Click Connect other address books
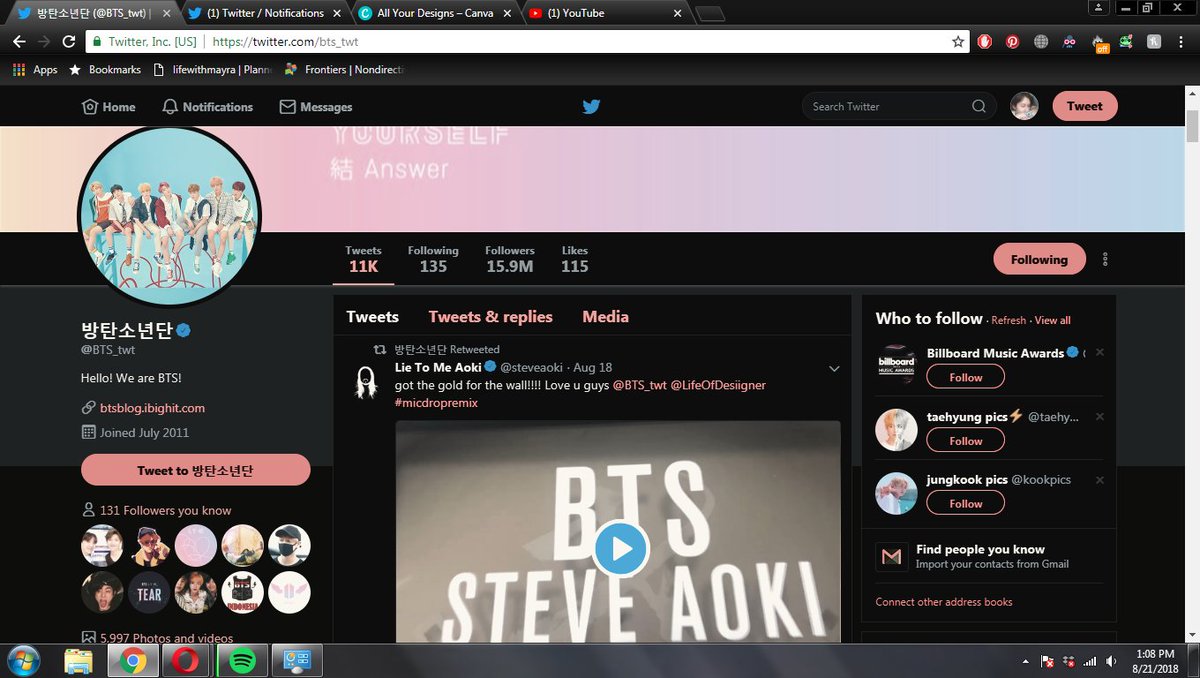The height and width of the screenshot is (678, 1200). pyautogui.click(x=944, y=602)
